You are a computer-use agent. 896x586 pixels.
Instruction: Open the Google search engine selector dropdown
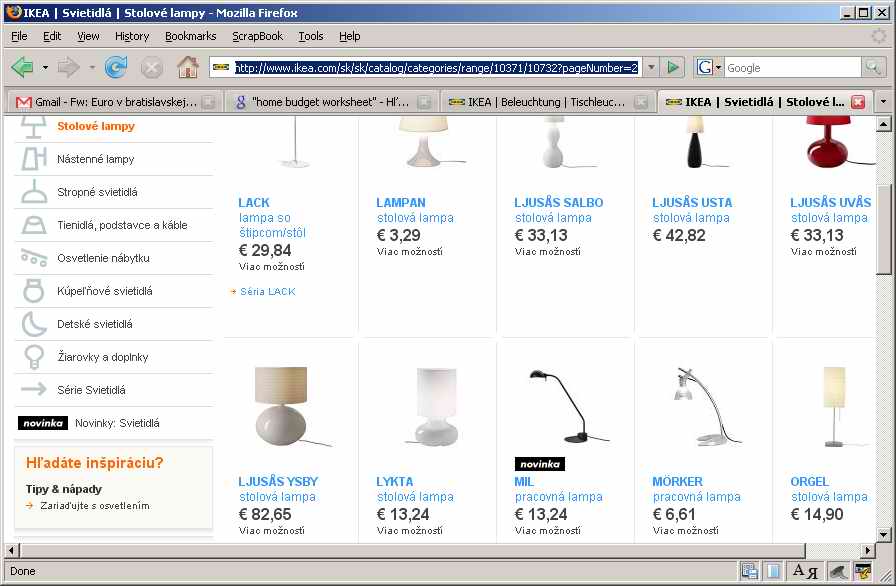709,67
